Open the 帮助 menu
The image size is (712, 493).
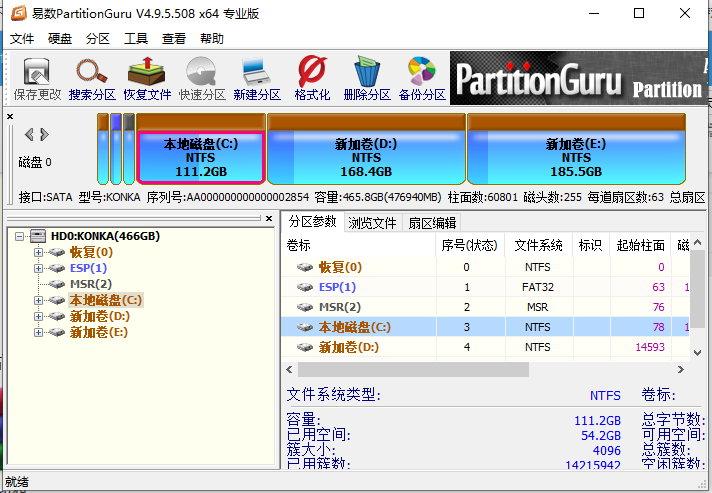pyautogui.click(x=212, y=39)
